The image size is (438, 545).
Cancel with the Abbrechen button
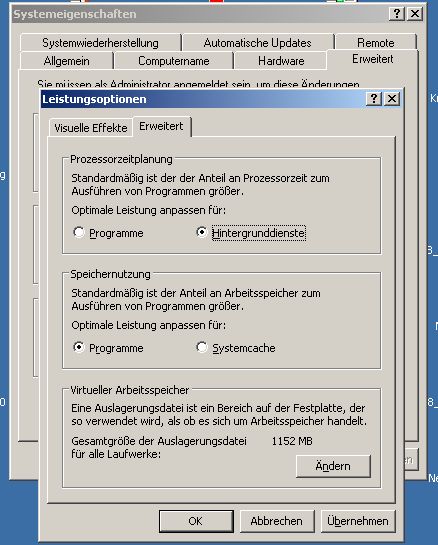coord(277,521)
